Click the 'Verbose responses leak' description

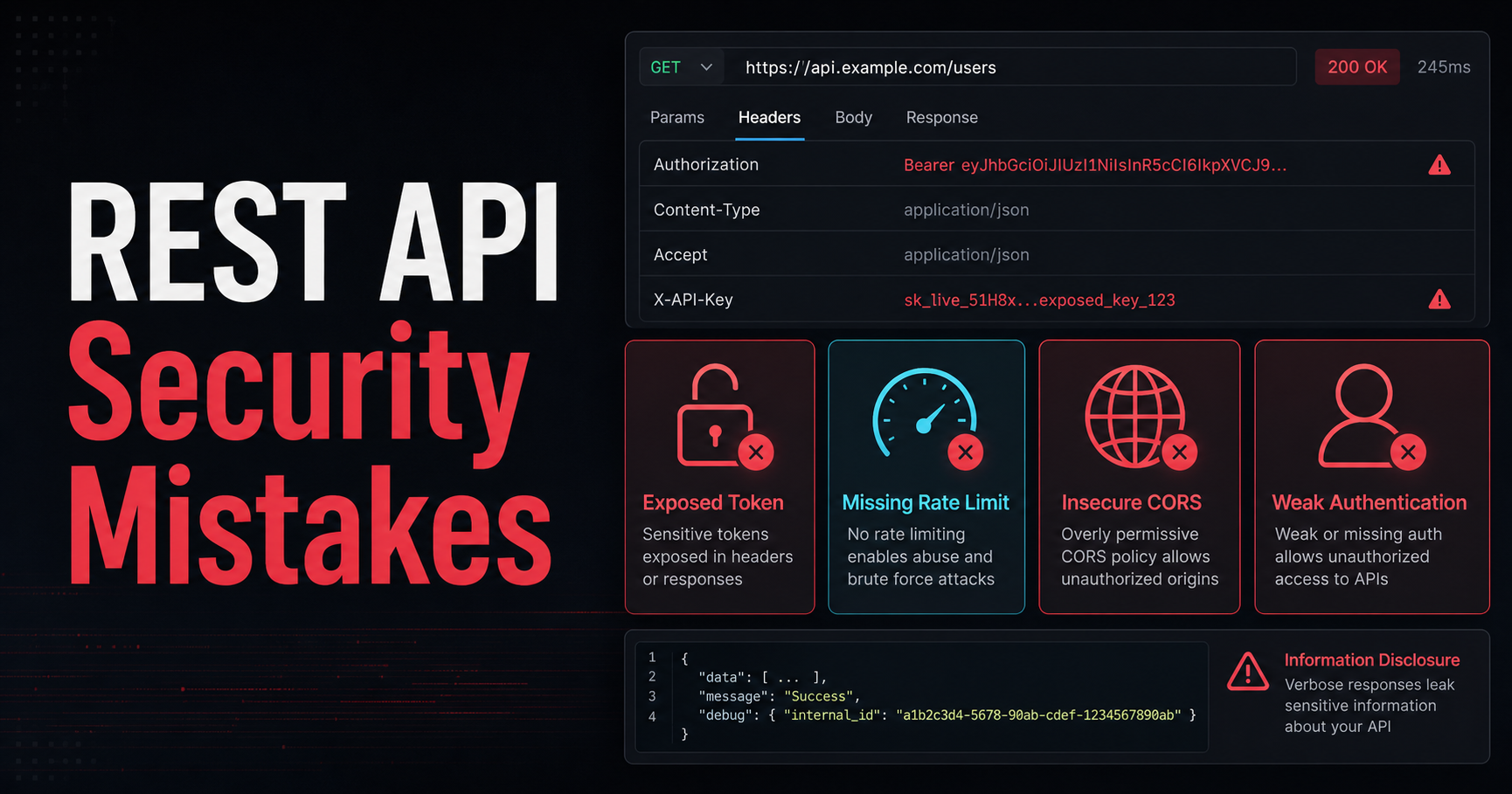coord(1370,706)
